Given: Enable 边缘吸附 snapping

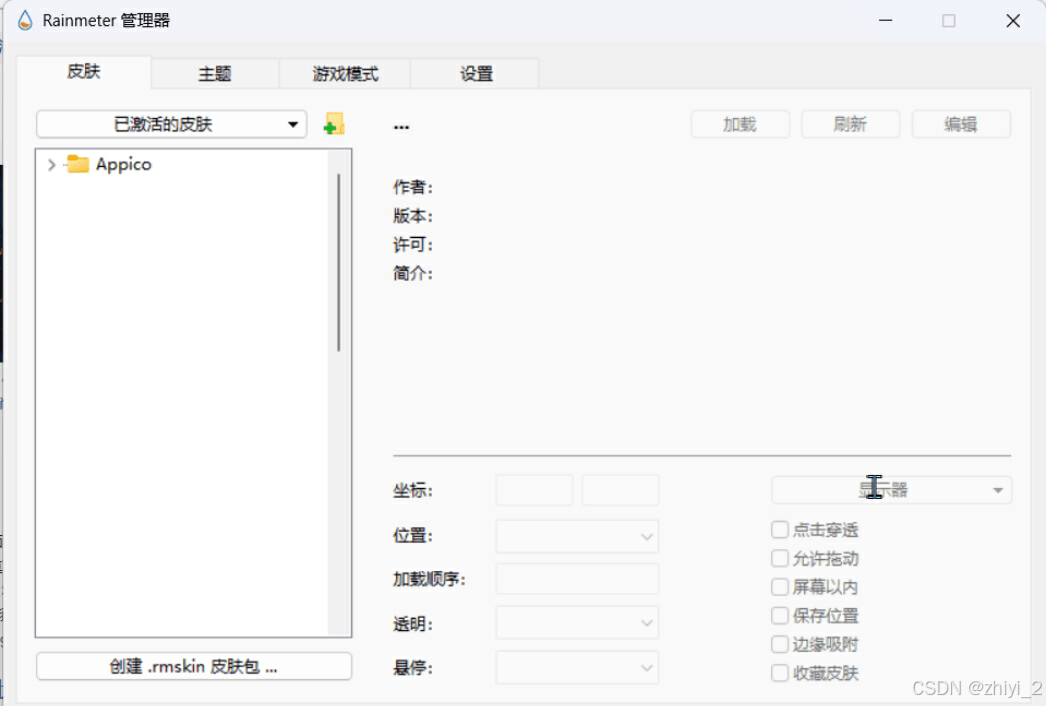Looking at the screenshot, I should click(780, 643).
